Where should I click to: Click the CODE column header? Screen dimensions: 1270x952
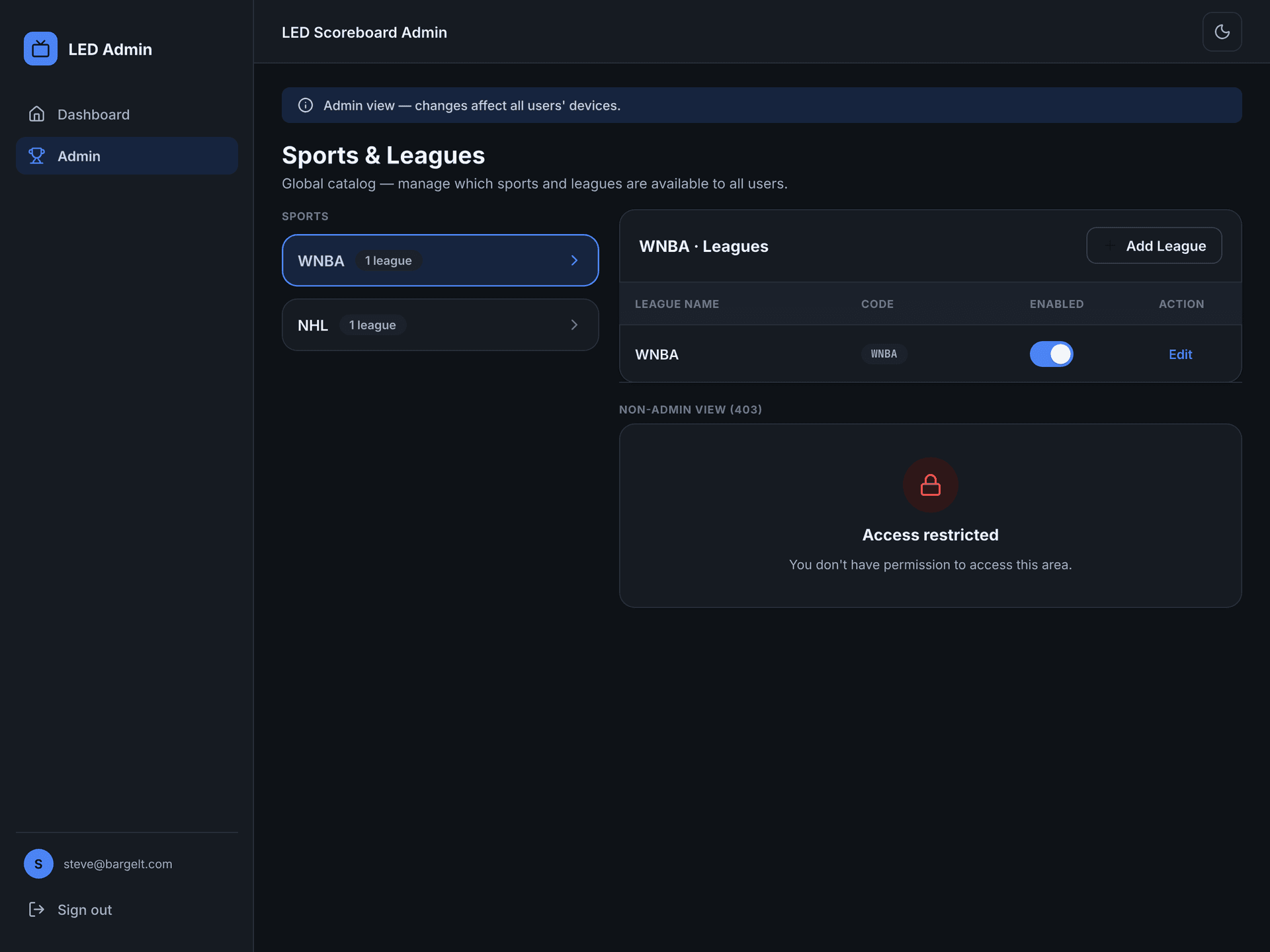(x=877, y=304)
